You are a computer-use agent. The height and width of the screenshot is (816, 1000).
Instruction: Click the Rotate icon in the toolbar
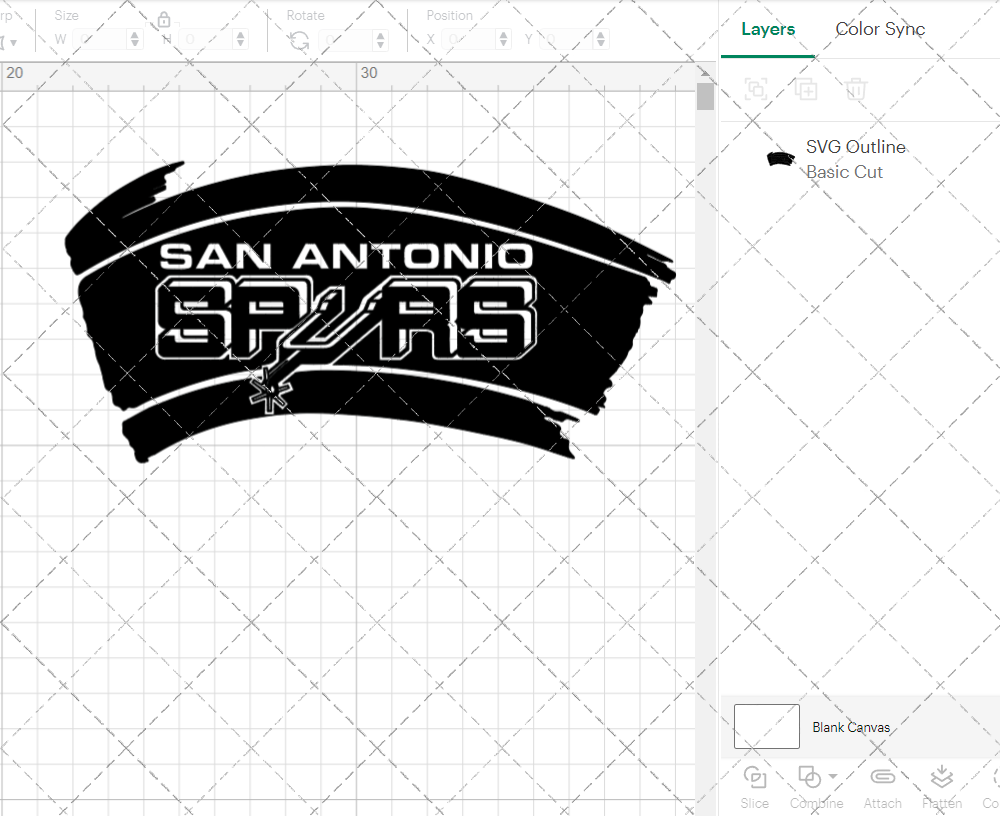298,40
